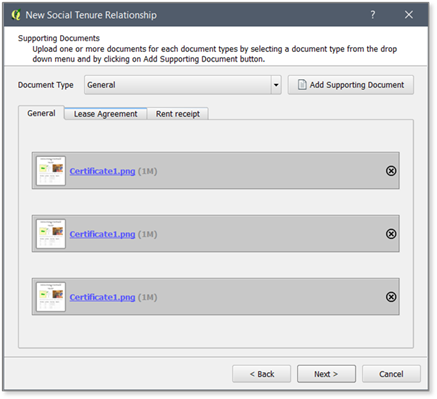Click the QGIS logo in title bar
Screen dimensions: 437x399
tap(16, 15)
